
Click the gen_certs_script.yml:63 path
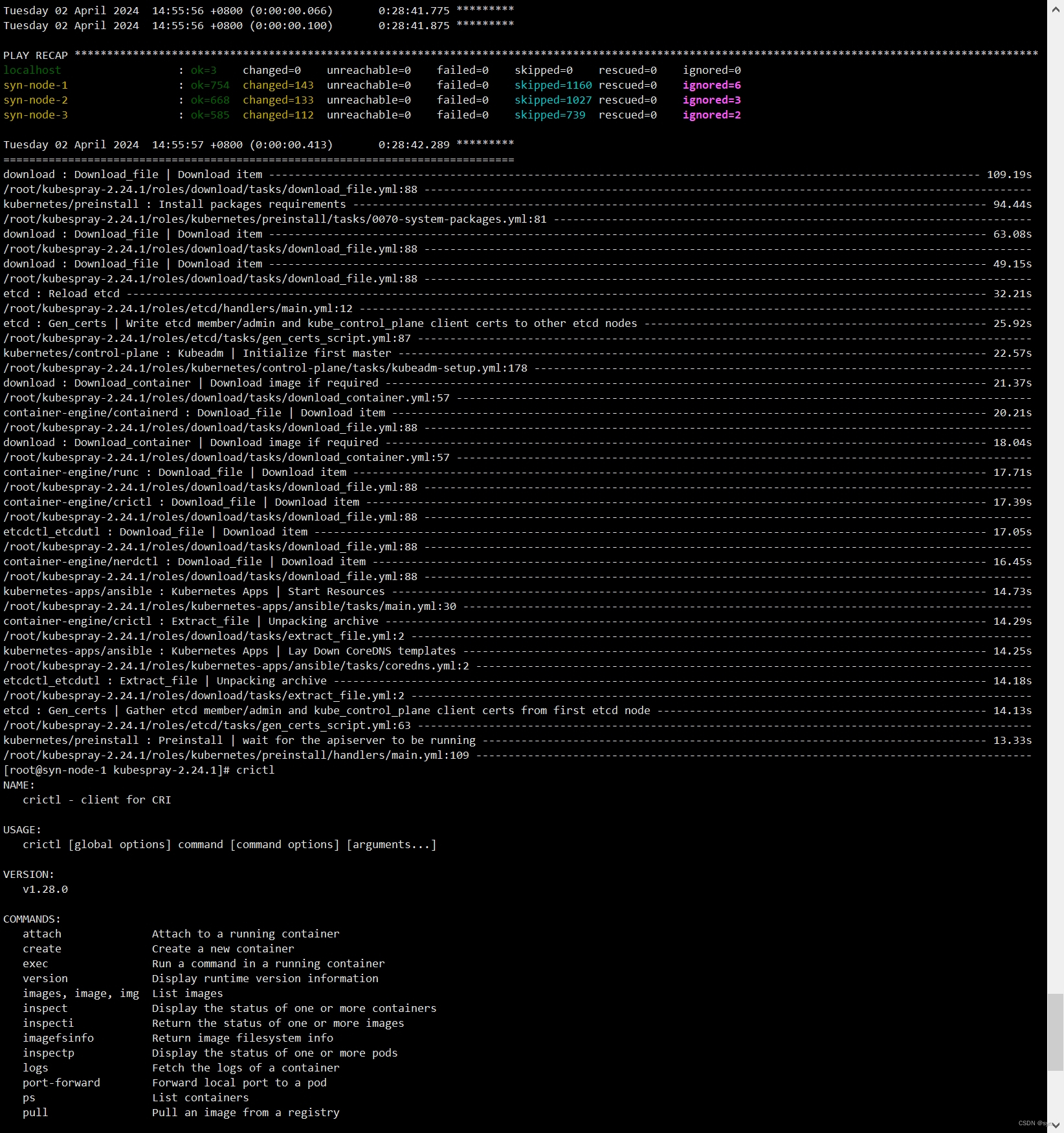[207, 725]
